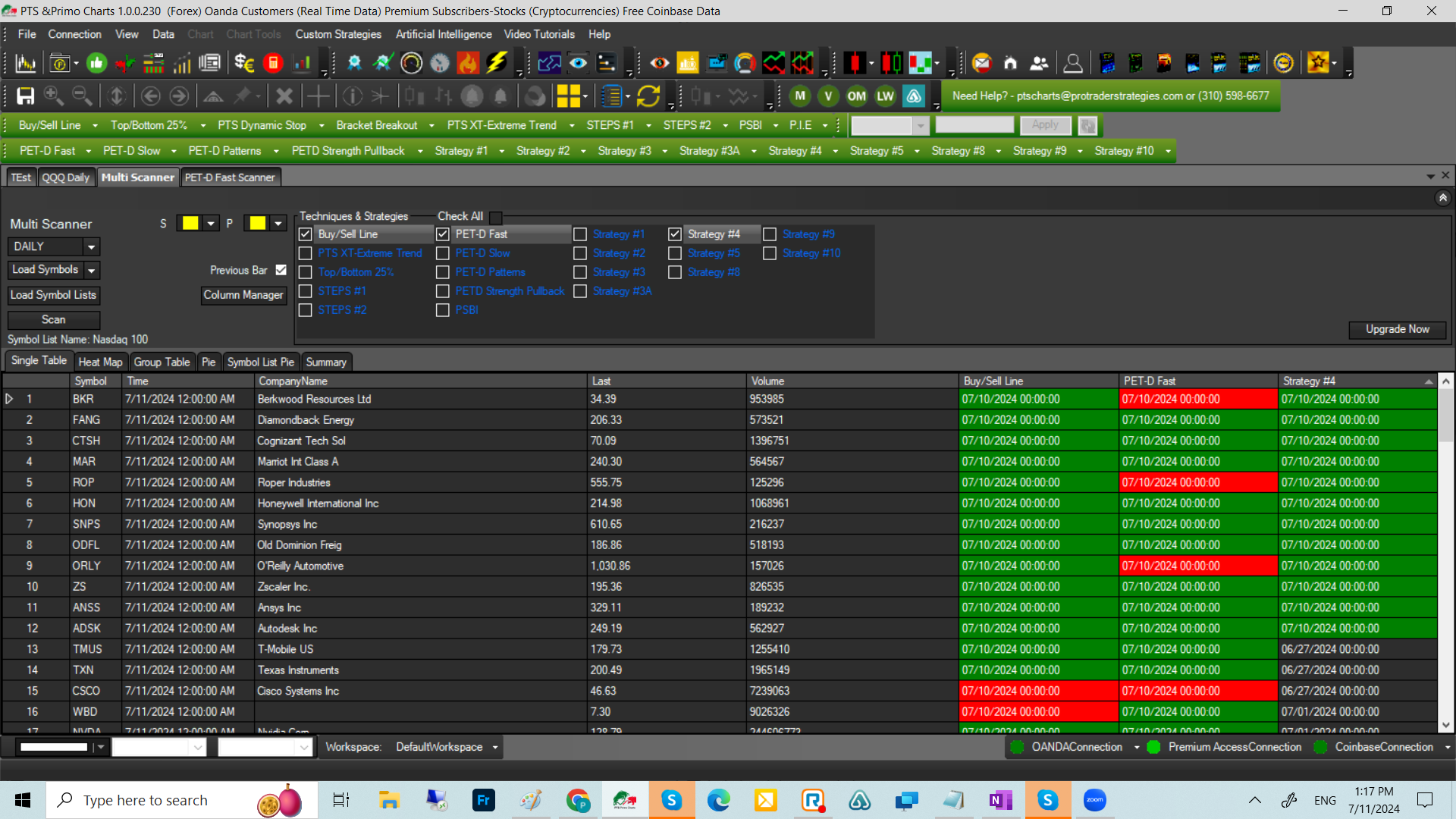Click the zoom in magnifier icon
The image size is (1456, 819).
[54, 96]
